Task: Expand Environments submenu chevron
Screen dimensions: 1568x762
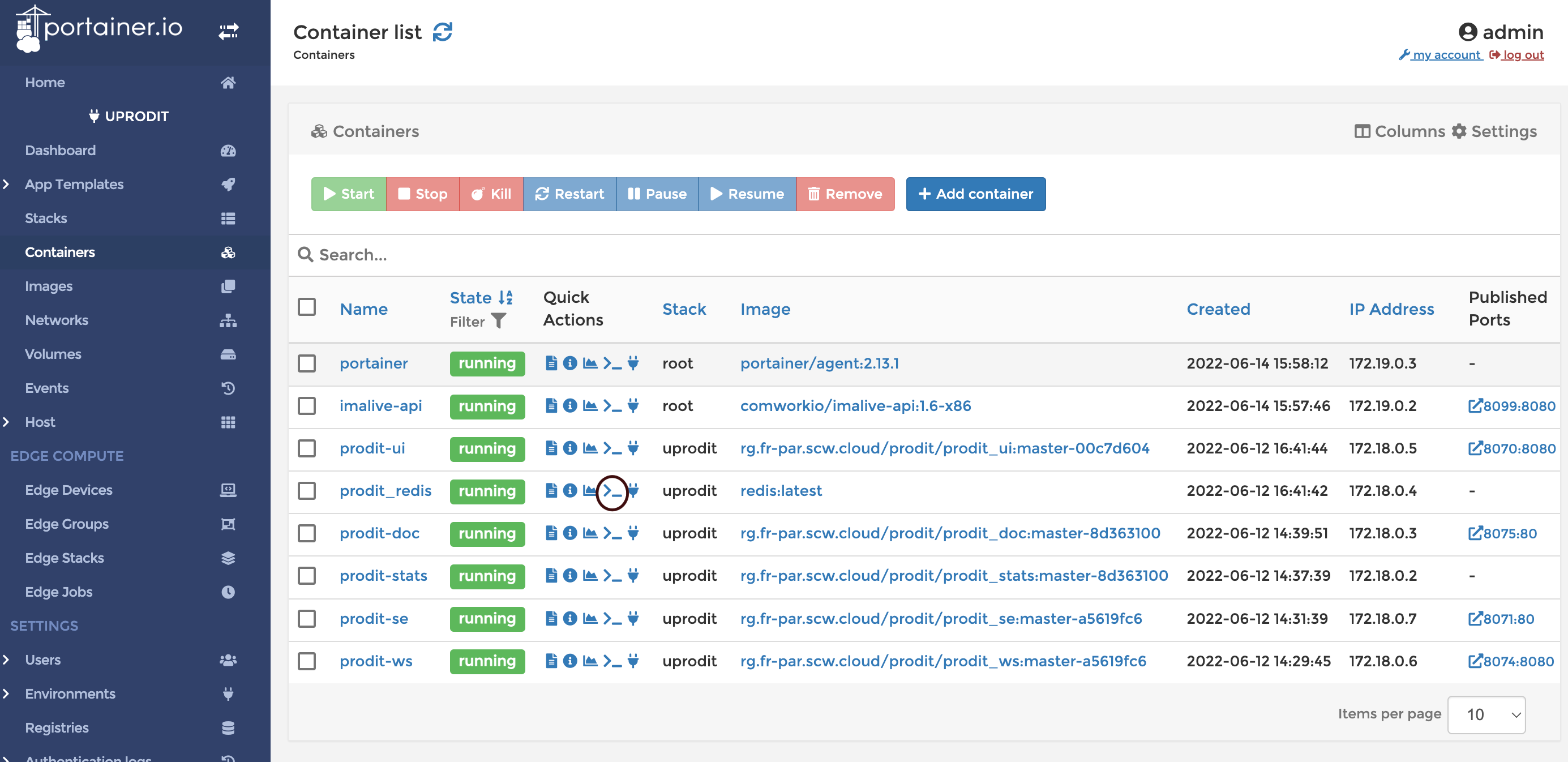Action: (6, 694)
